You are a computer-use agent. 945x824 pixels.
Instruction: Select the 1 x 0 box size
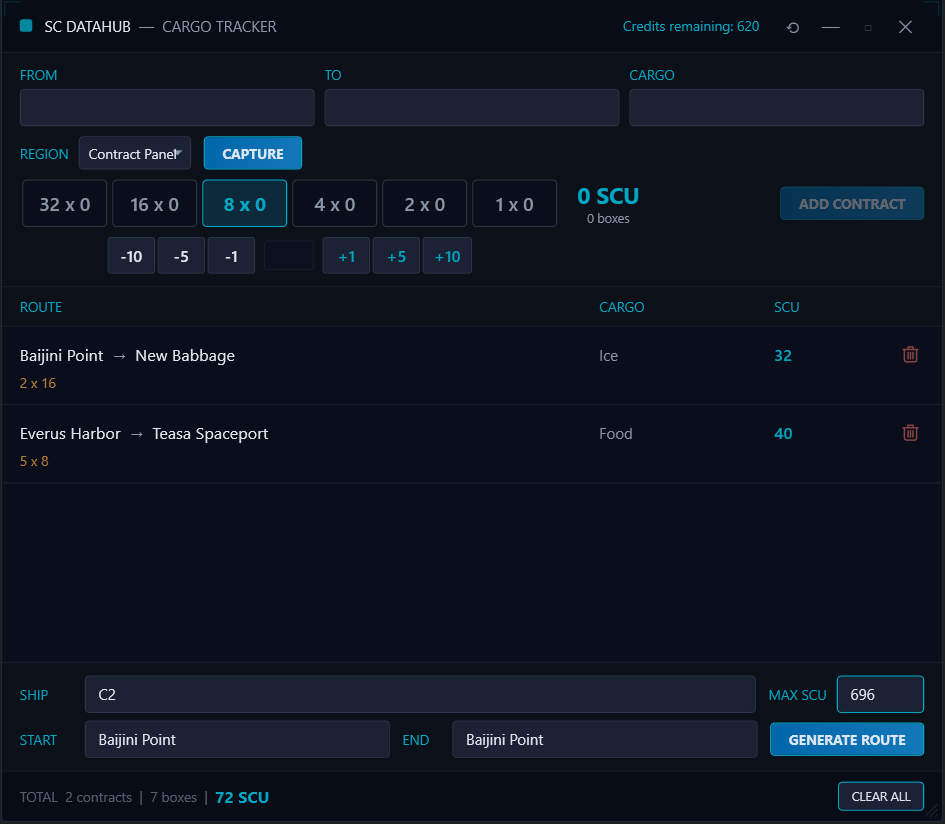point(515,204)
